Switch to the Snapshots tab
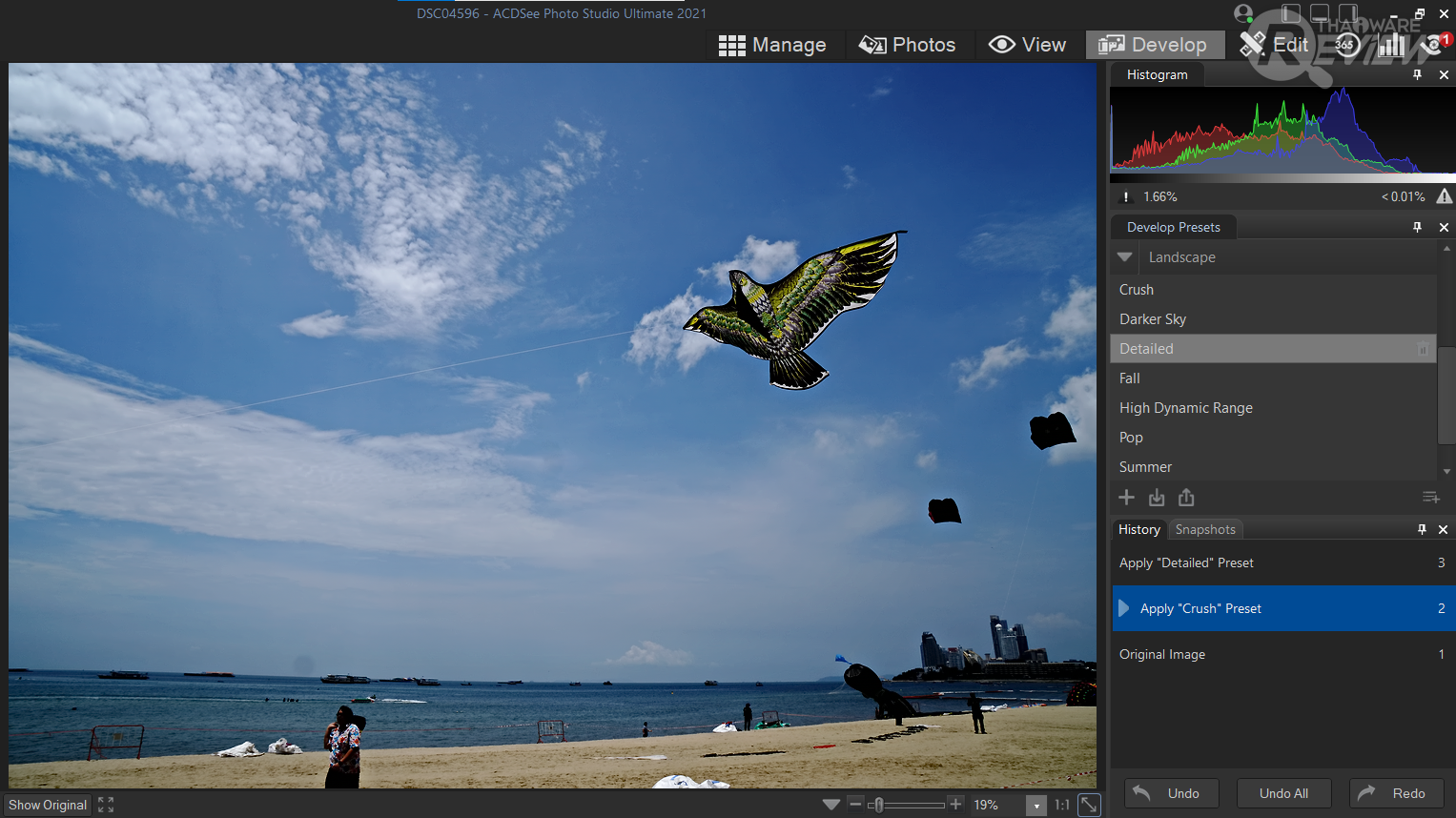1456x818 pixels. 1205,529
